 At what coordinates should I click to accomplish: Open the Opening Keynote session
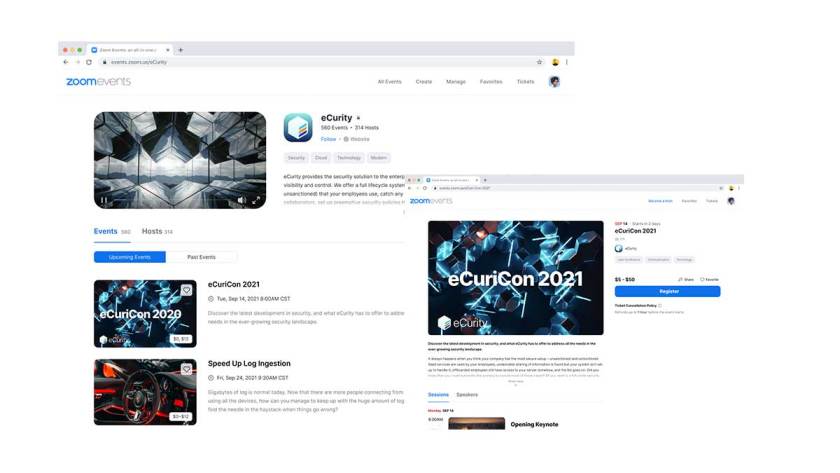(534, 424)
